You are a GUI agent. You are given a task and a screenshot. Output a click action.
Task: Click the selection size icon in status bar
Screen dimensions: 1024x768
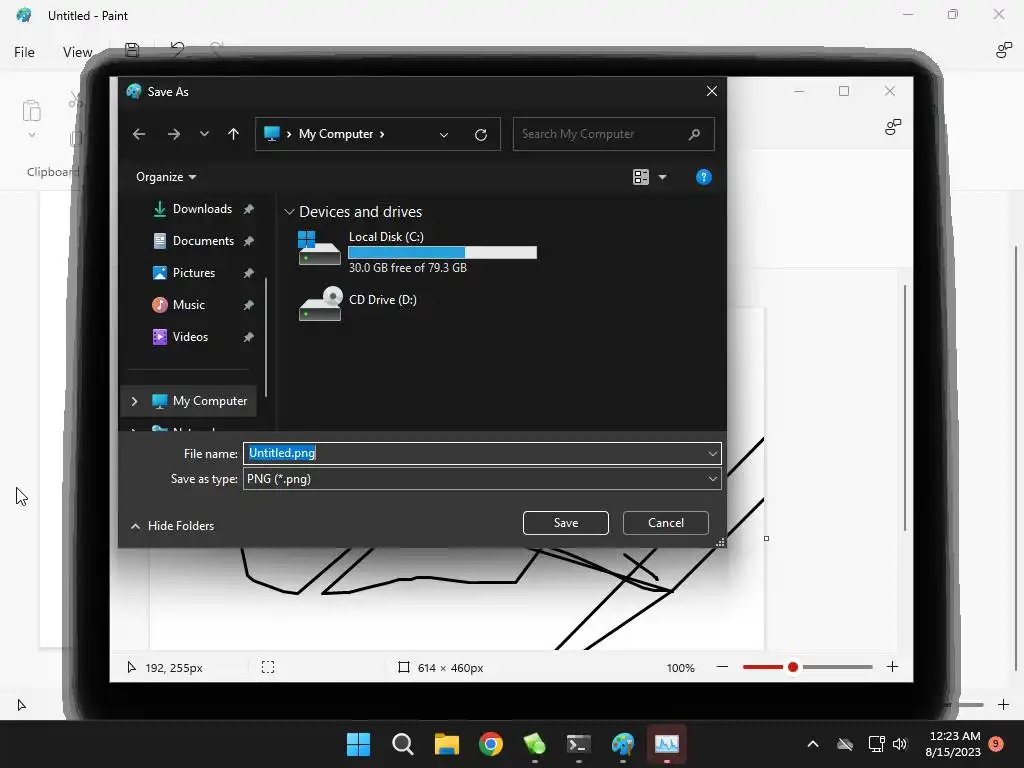coord(268,667)
